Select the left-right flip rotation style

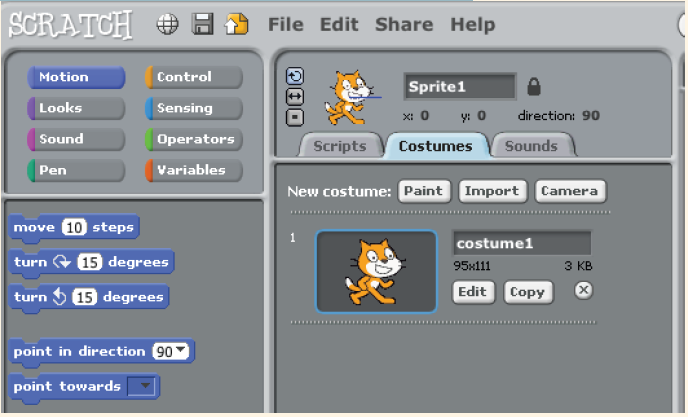[295, 97]
